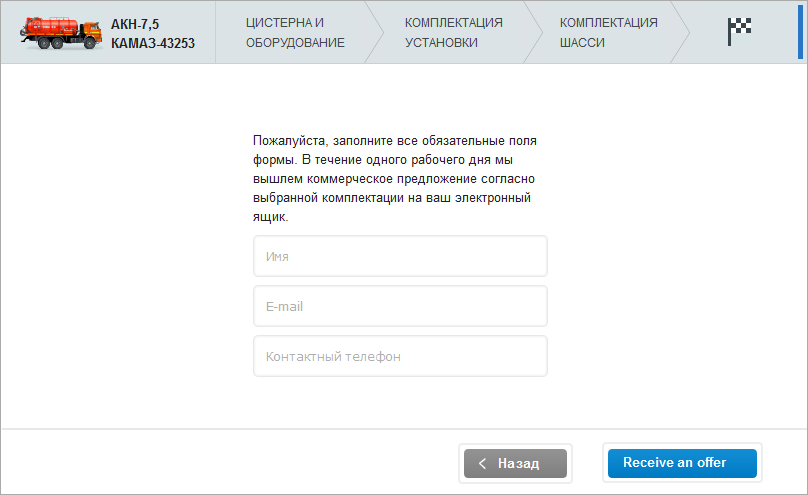Click the left chevron inside the Назад button

pos(483,463)
